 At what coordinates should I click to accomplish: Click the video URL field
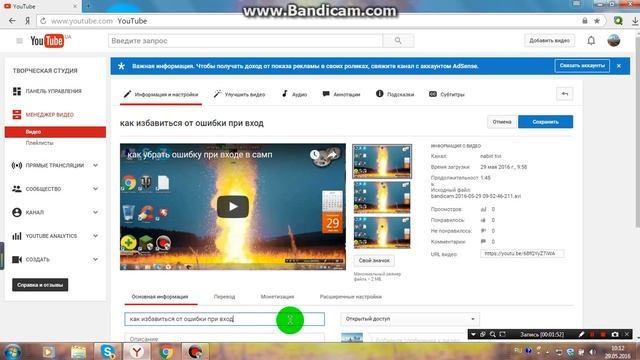[x=522, y=253]
